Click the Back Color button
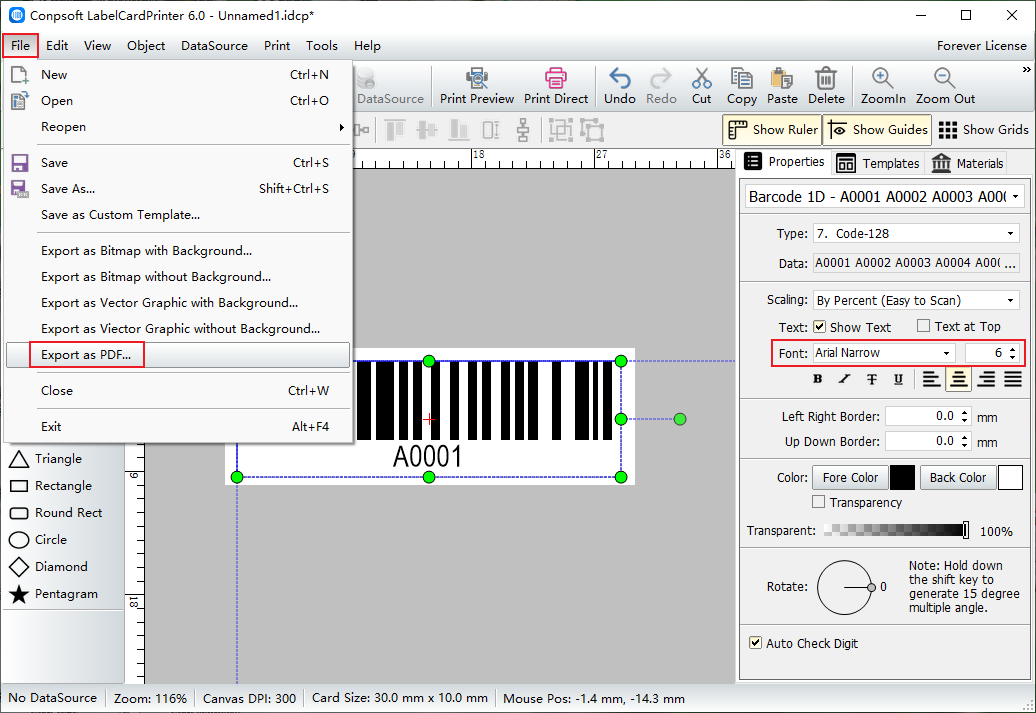This screenshot has width=1036, height=713. (x=957, y=478)
